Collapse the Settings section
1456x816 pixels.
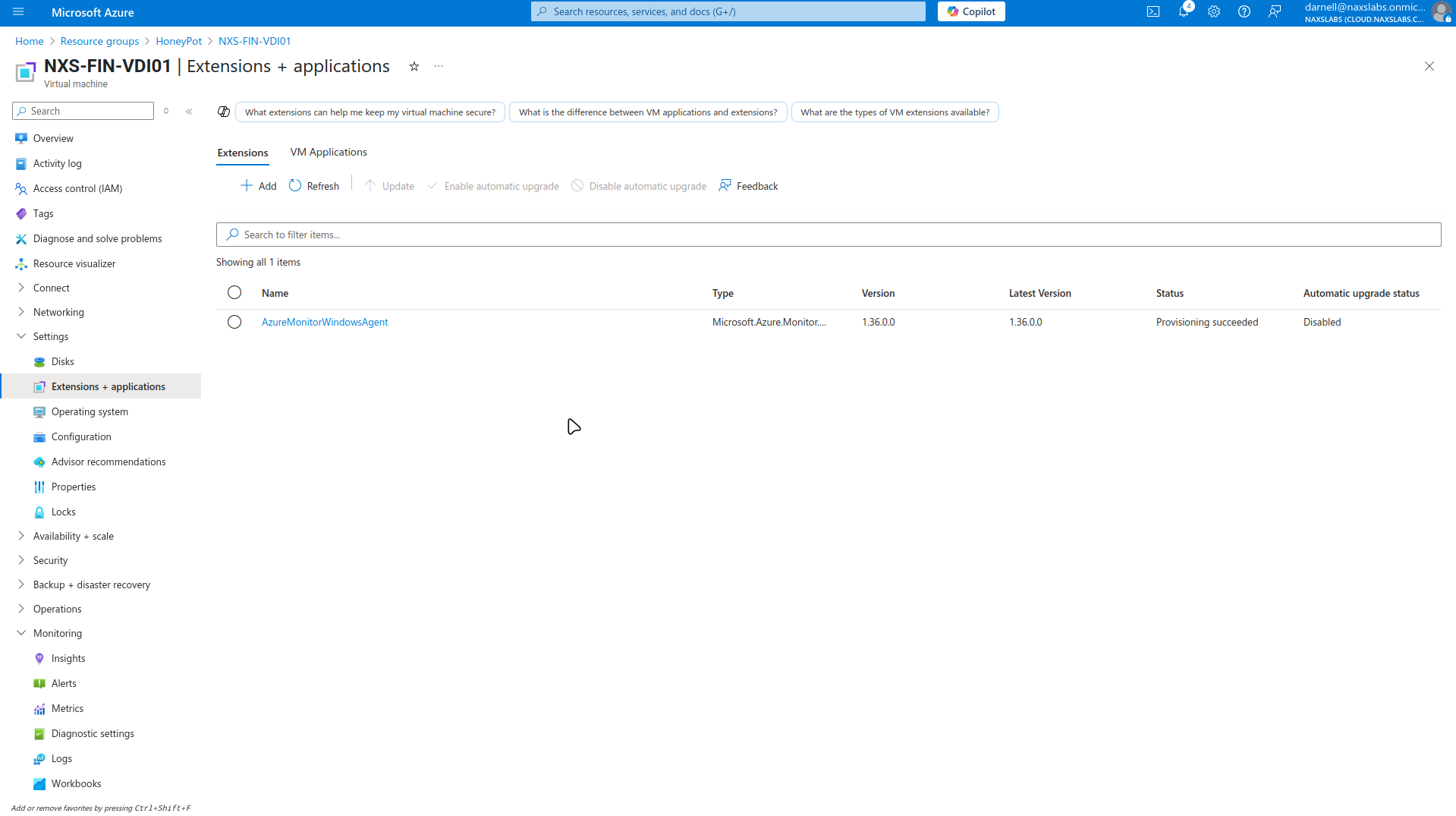point(21,337)
